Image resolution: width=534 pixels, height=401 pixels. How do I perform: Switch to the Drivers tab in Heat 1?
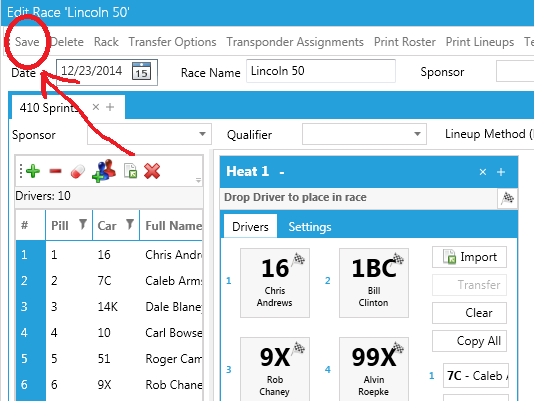250,227
